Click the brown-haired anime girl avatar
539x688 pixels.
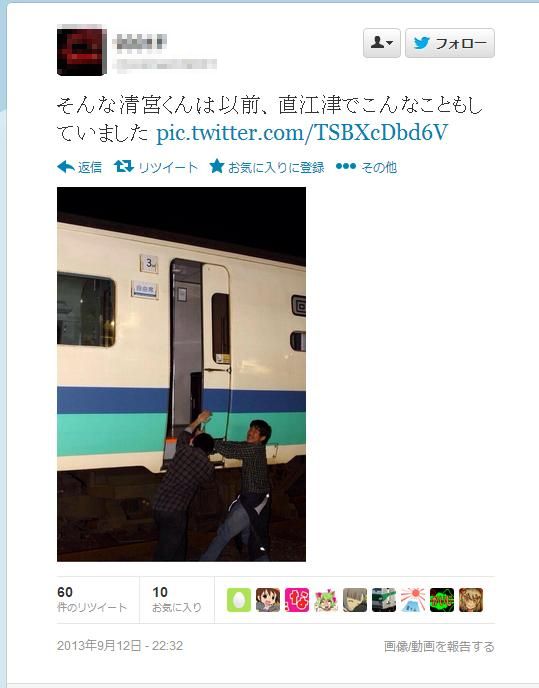coord(268,600)
